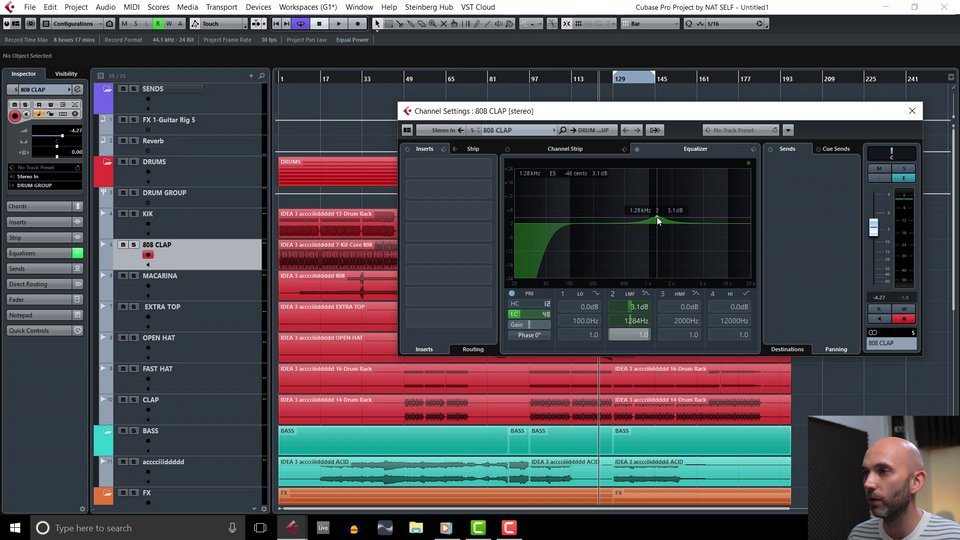
Task: Click the Stop transport button
Action: pos(319,24)
